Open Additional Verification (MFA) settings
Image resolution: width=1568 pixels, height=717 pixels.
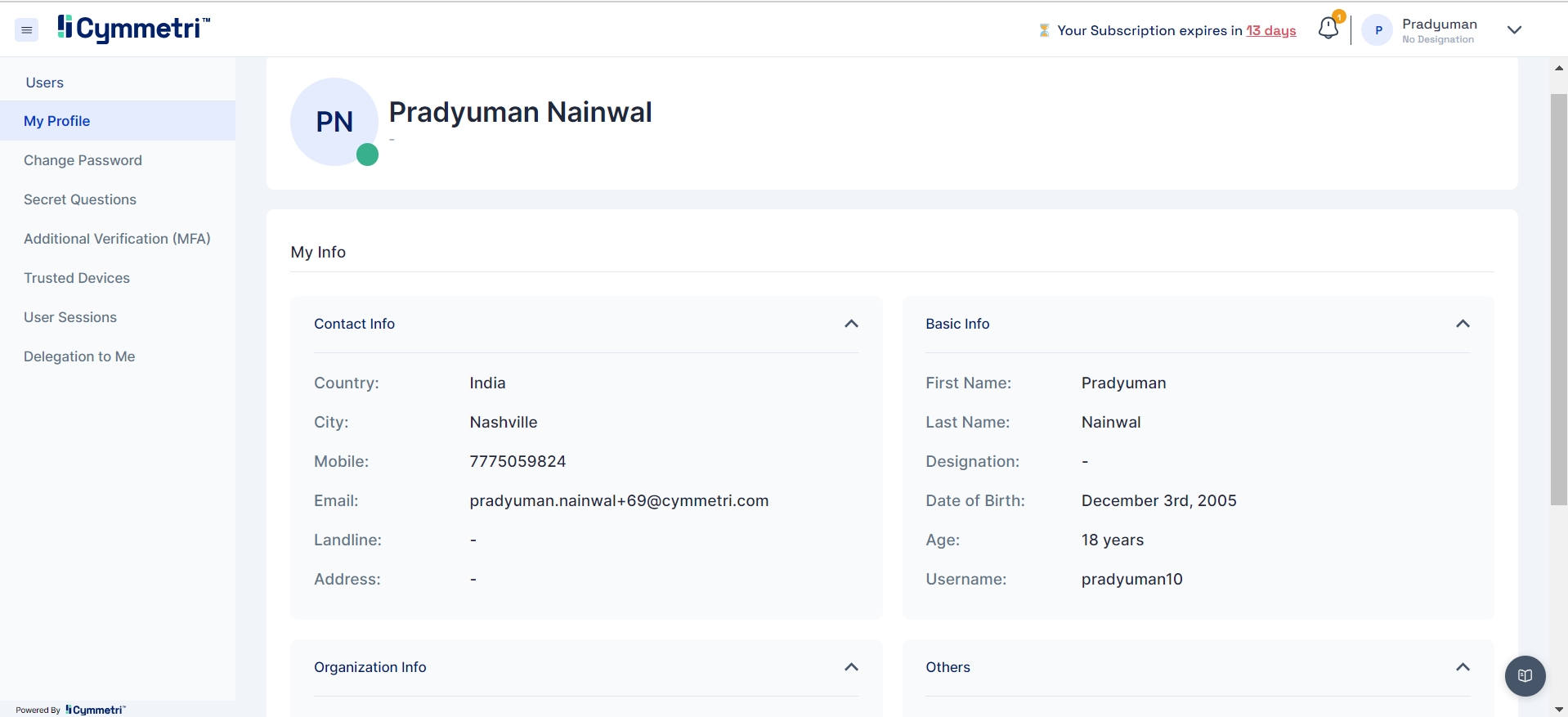[x=117, y=239]
